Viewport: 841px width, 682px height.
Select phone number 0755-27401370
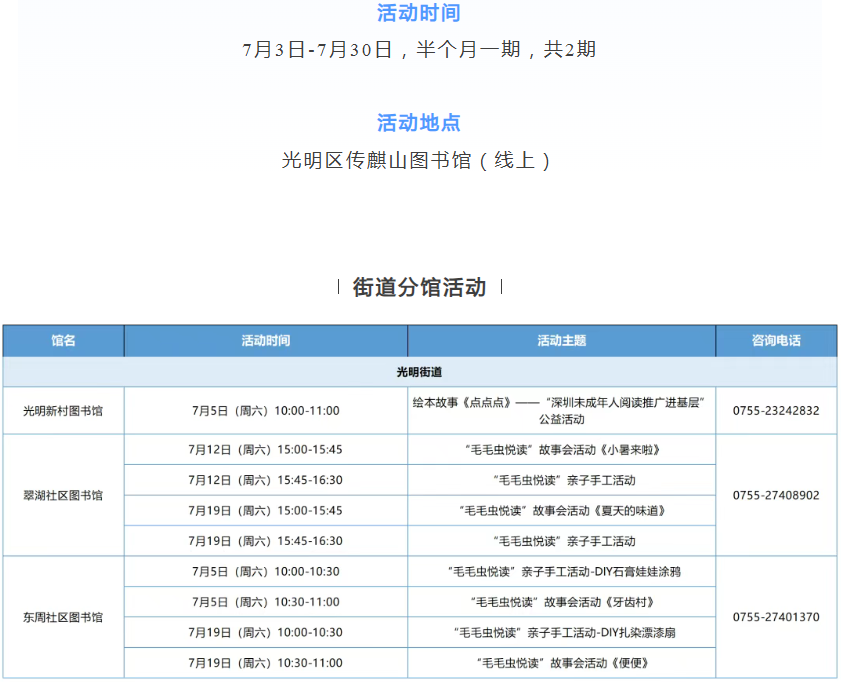(776, 617)
